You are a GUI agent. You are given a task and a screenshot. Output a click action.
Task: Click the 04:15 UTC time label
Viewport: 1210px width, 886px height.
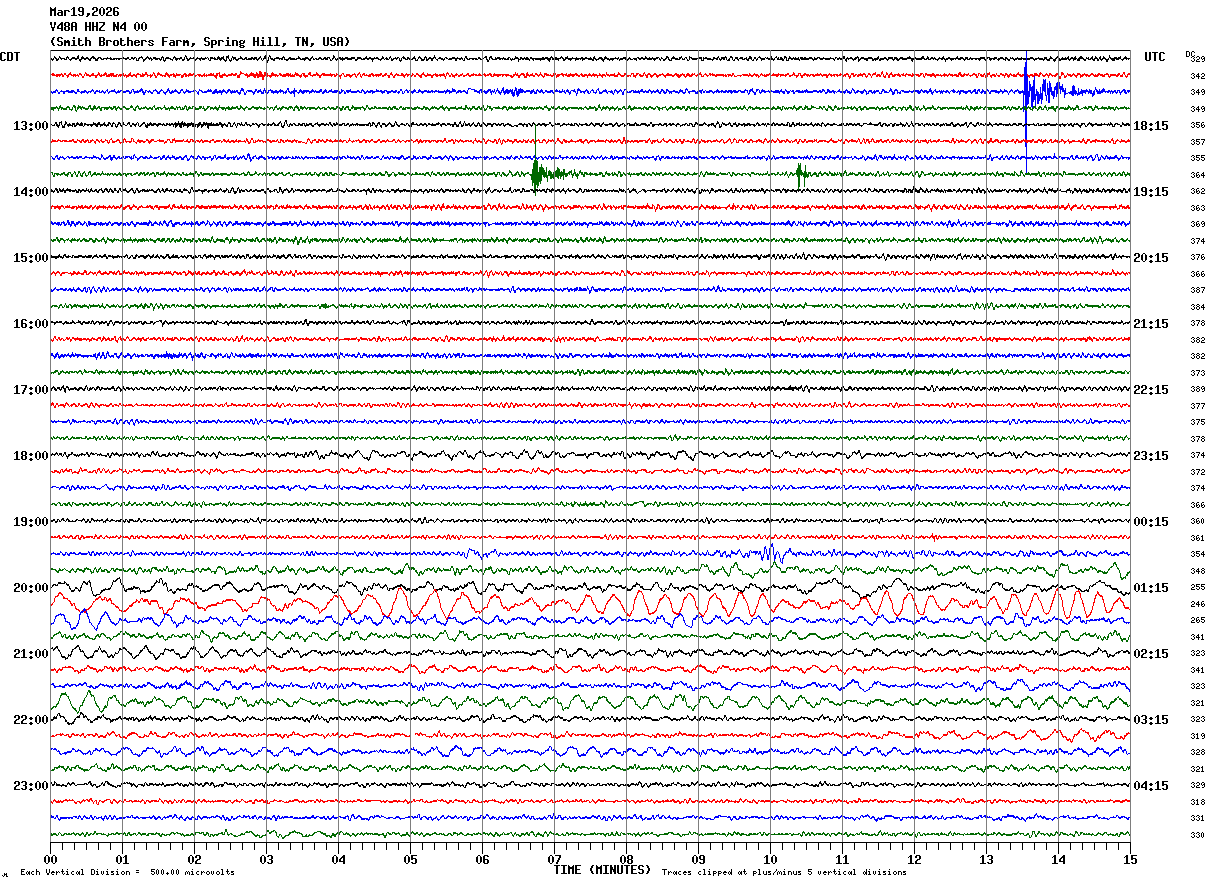click(x=1151, y=786)
